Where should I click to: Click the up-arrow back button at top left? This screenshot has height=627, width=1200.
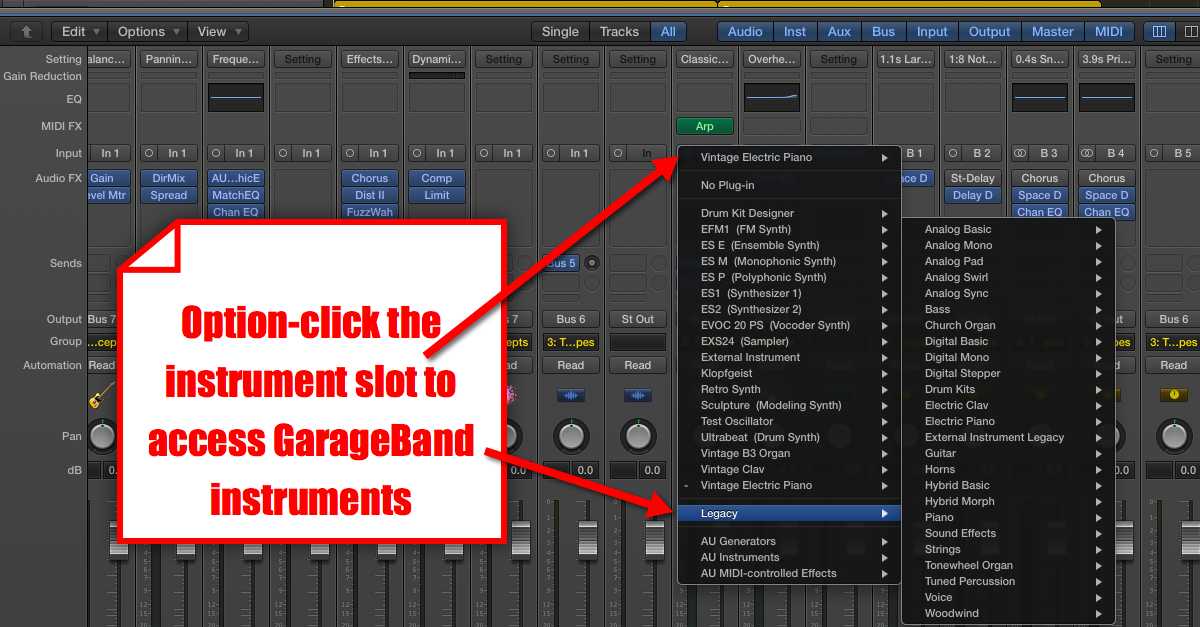pos(26,31)
